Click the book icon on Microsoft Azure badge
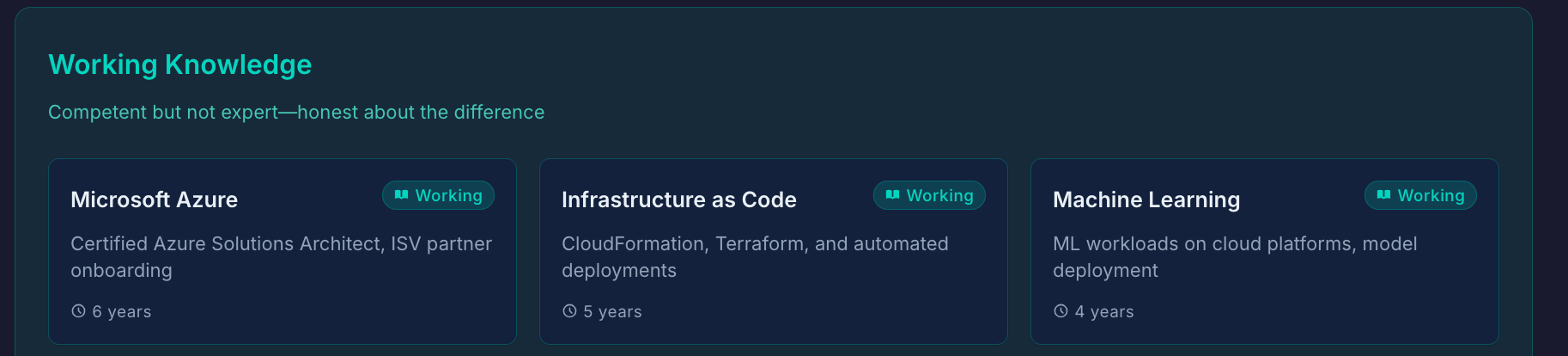The image size is (1568, 356). click(x=401, y=195)
